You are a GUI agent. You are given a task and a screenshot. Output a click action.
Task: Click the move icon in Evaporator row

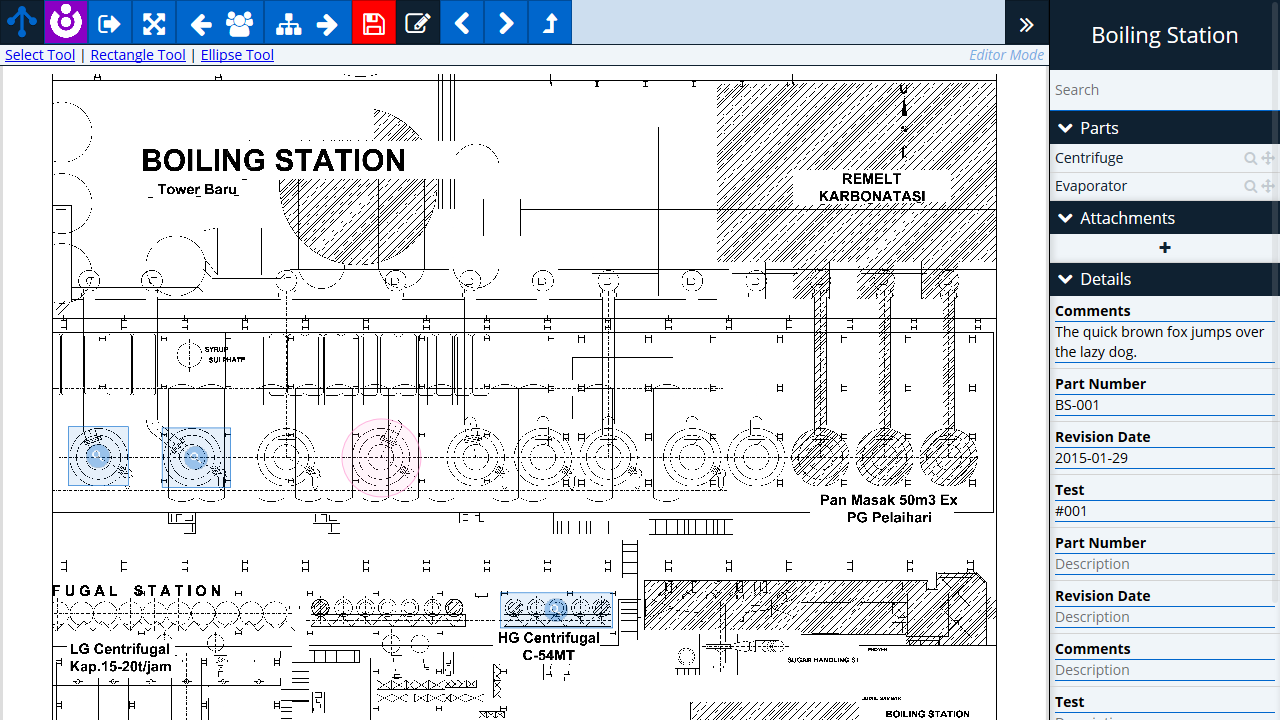[x=1268, y=186]
